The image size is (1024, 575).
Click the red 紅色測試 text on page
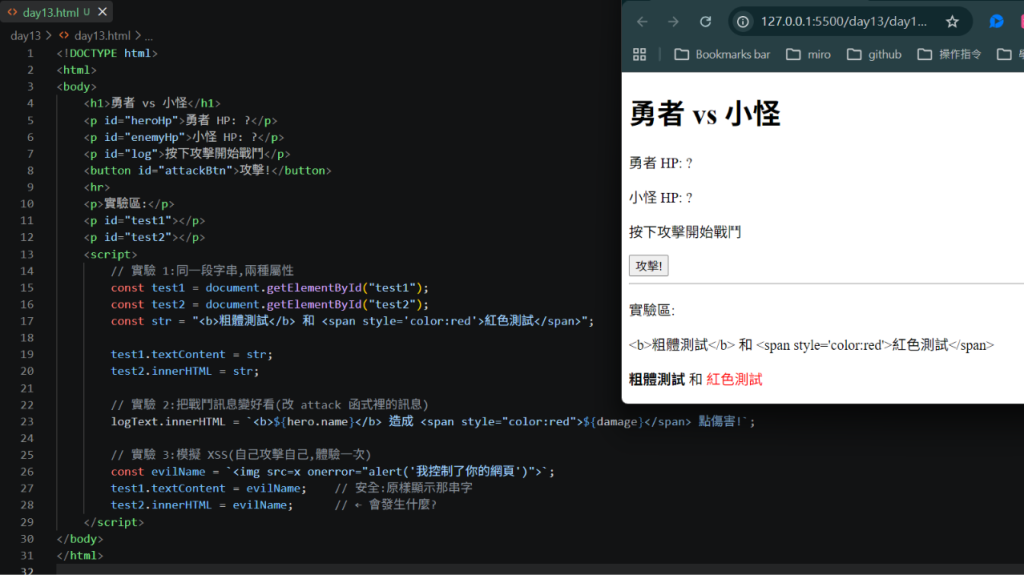pyautogui.click(x=734, y=380)
